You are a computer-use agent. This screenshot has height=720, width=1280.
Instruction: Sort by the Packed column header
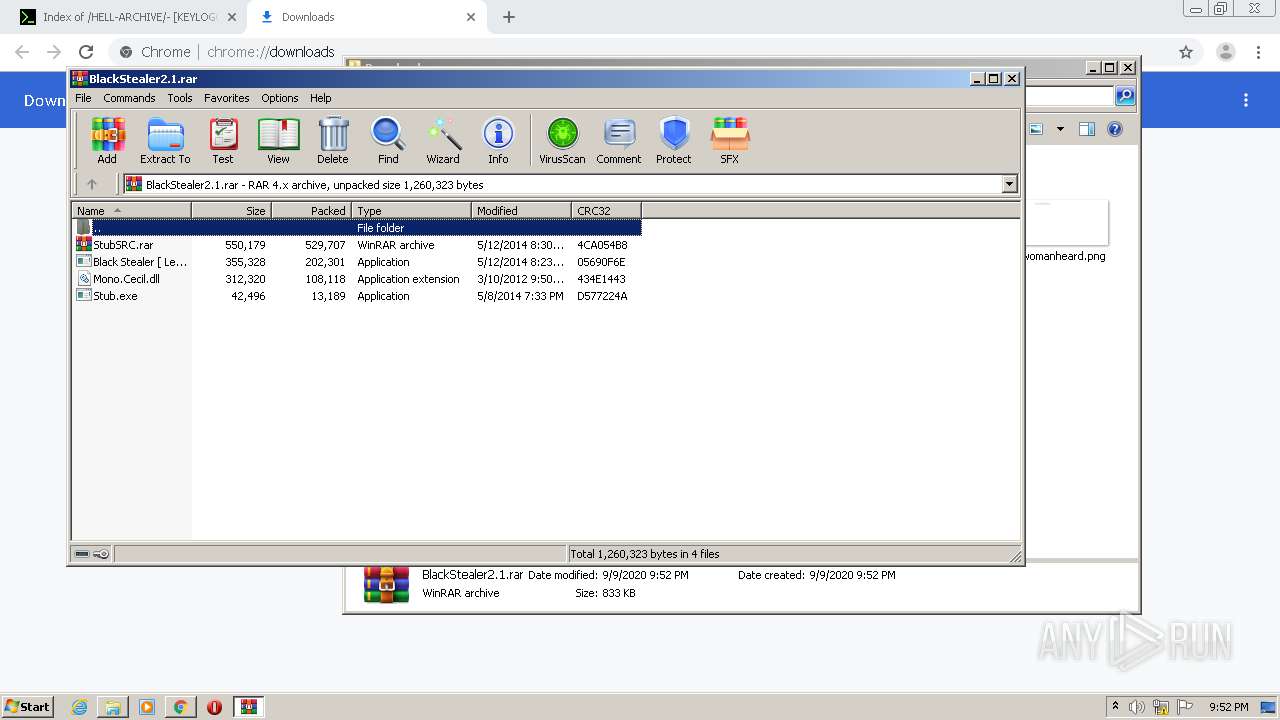(311, 211)
